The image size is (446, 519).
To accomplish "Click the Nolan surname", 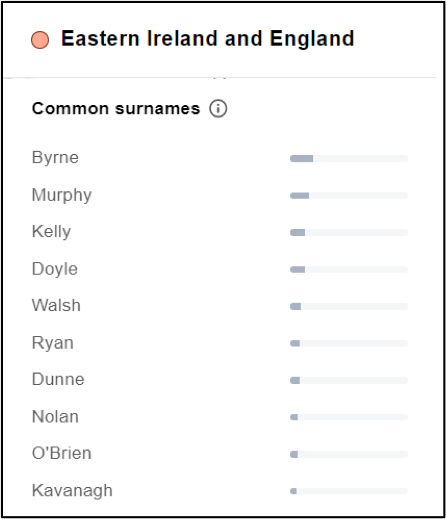I will pos(55,417).
